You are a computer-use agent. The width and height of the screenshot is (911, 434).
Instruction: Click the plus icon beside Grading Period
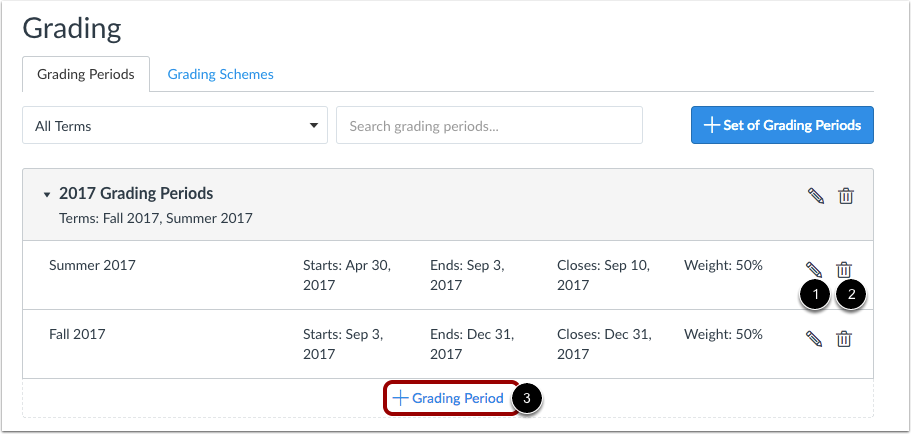point(400,398)
